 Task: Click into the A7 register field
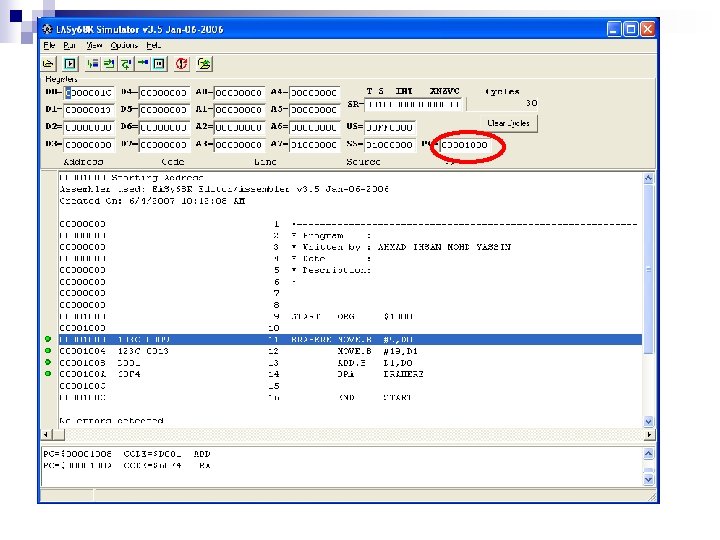click(315, 145)
